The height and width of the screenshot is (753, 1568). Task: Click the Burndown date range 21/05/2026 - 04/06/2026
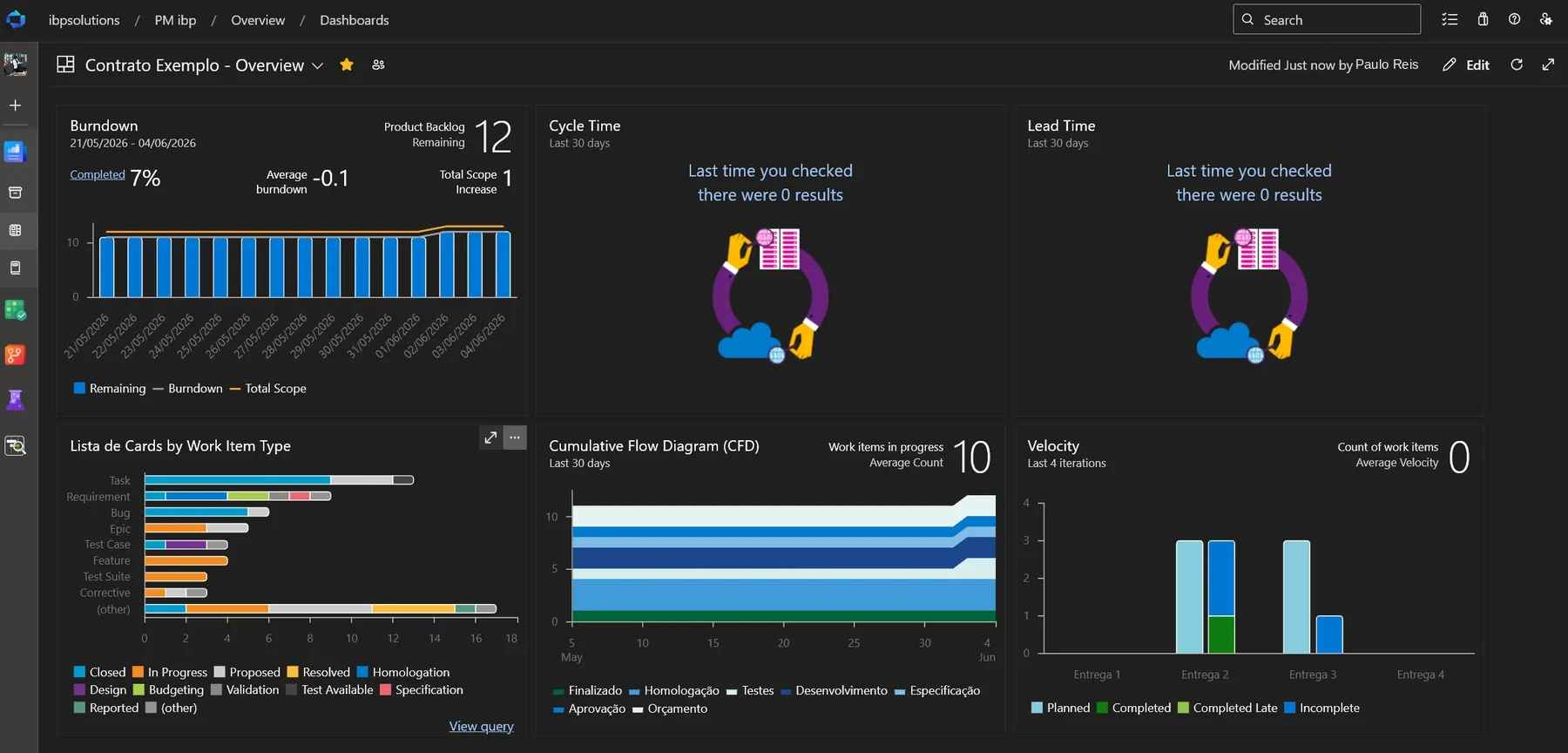click(133, 143)
